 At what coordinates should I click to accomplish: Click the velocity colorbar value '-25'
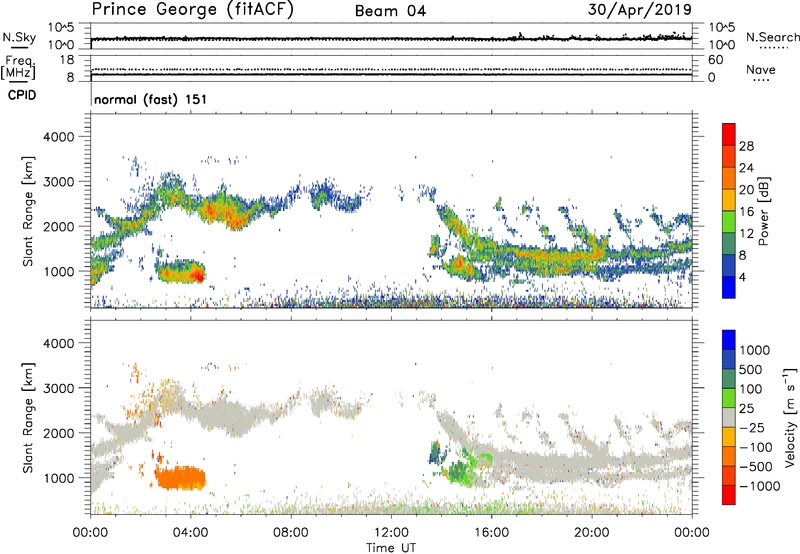(x=751, y=427)
